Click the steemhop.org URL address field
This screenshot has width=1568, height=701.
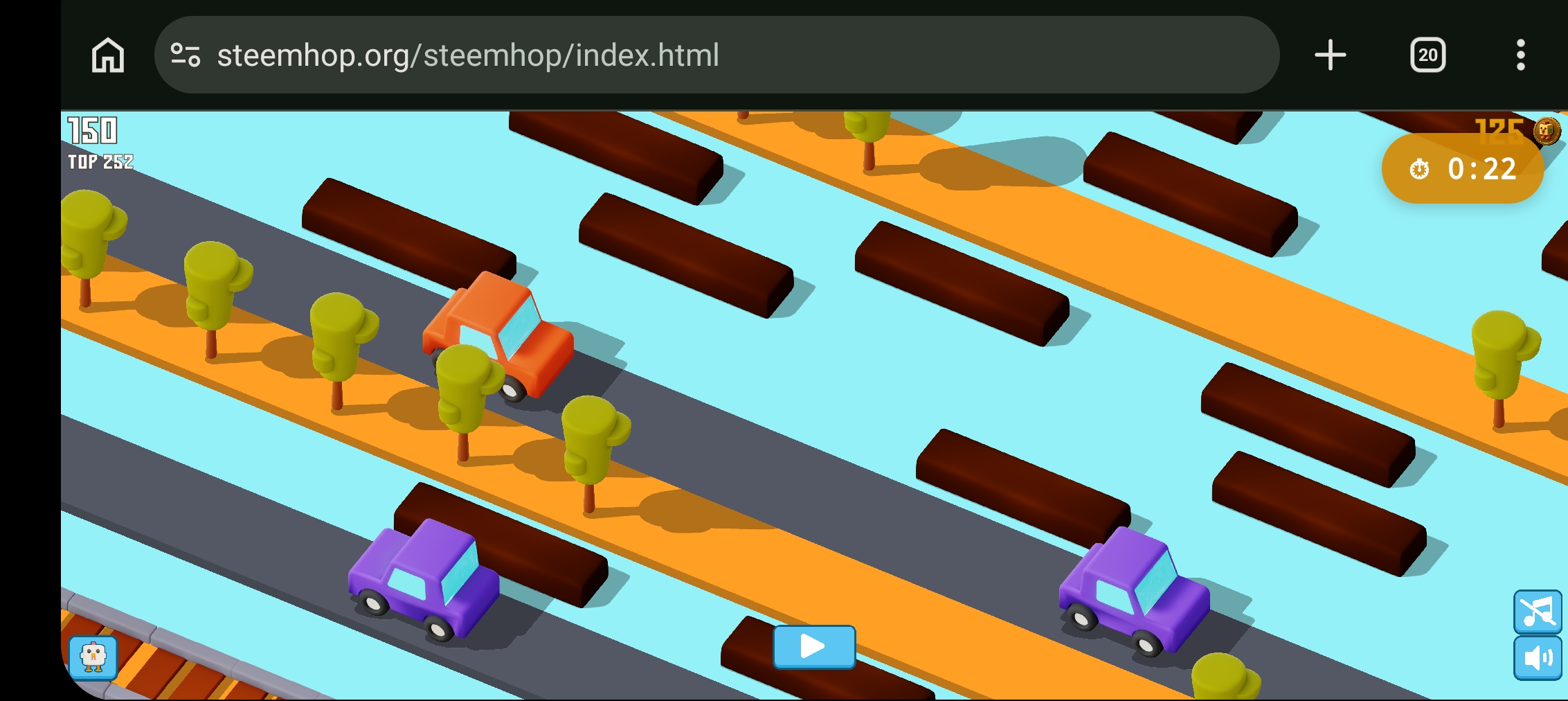717,55
